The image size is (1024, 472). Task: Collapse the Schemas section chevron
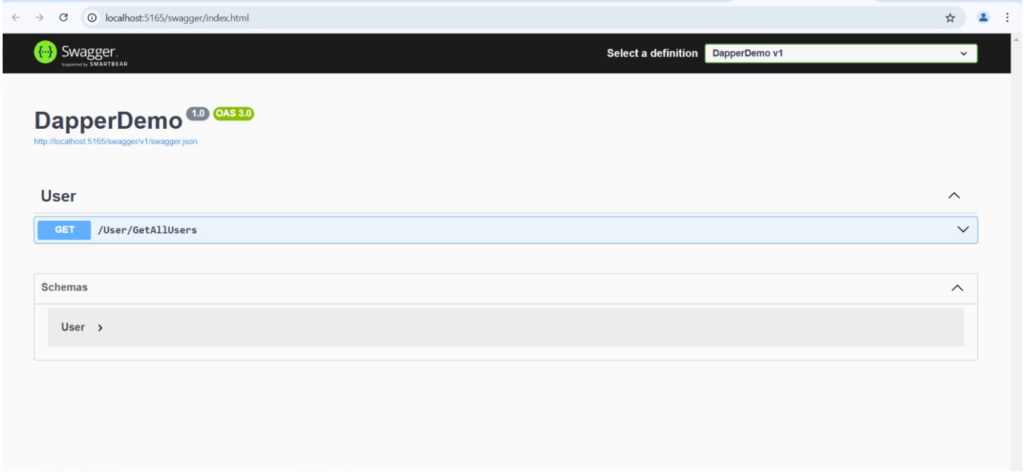pyautogui.click(x=957, y=288)
